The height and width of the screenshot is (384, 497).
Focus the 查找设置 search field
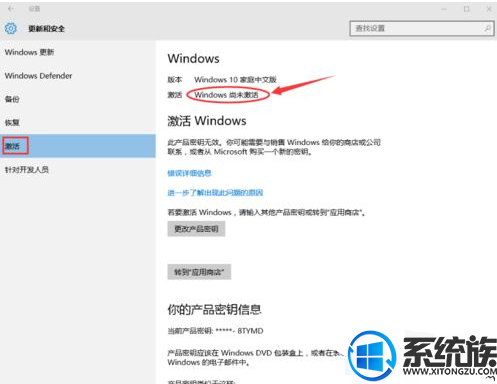click(422, 28)
